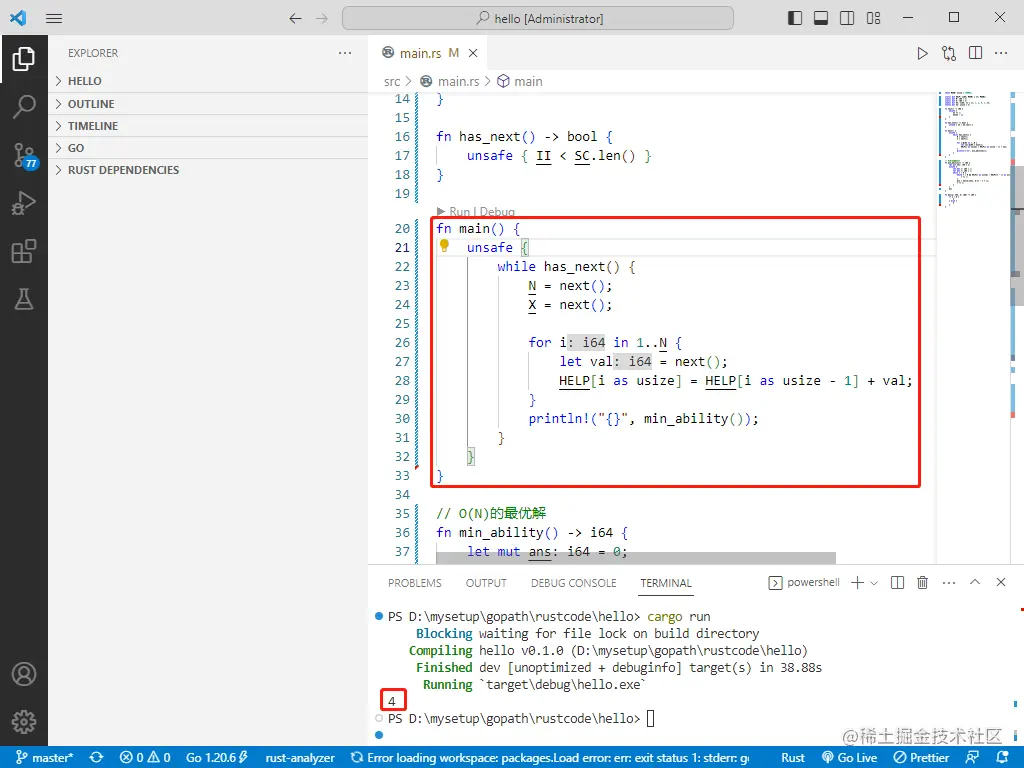Open changes compare icon in editor toolbar
1024x768 pixels.
click(949, 53)
